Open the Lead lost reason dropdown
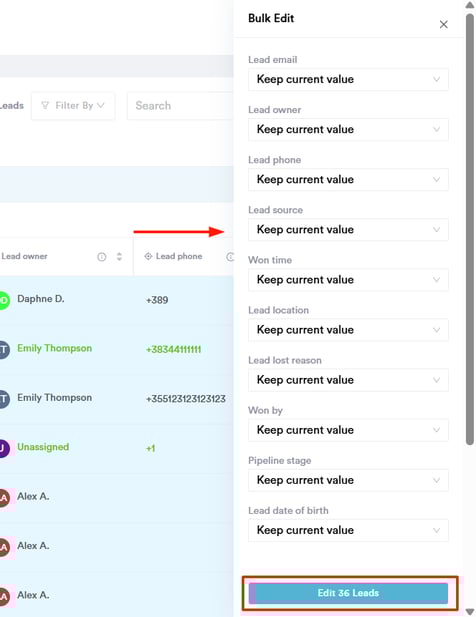 point(348,380)
